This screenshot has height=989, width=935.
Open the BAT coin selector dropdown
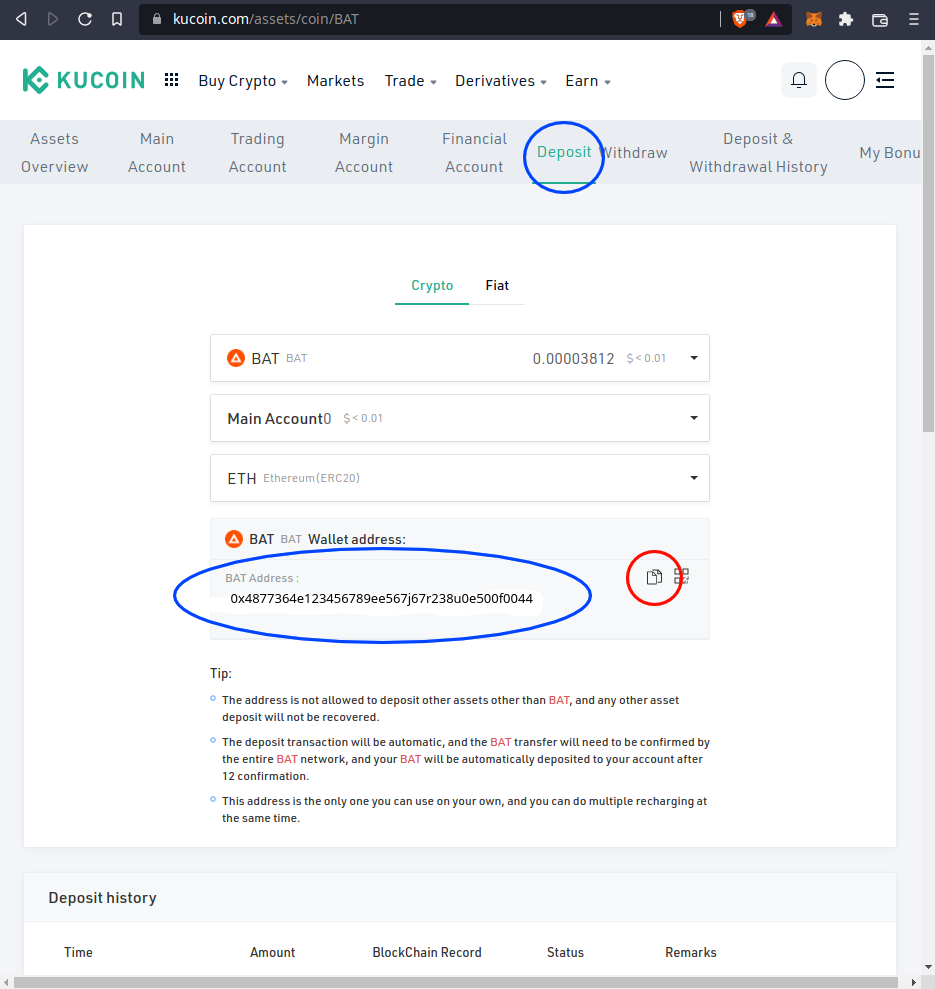(x=460, y=358)
